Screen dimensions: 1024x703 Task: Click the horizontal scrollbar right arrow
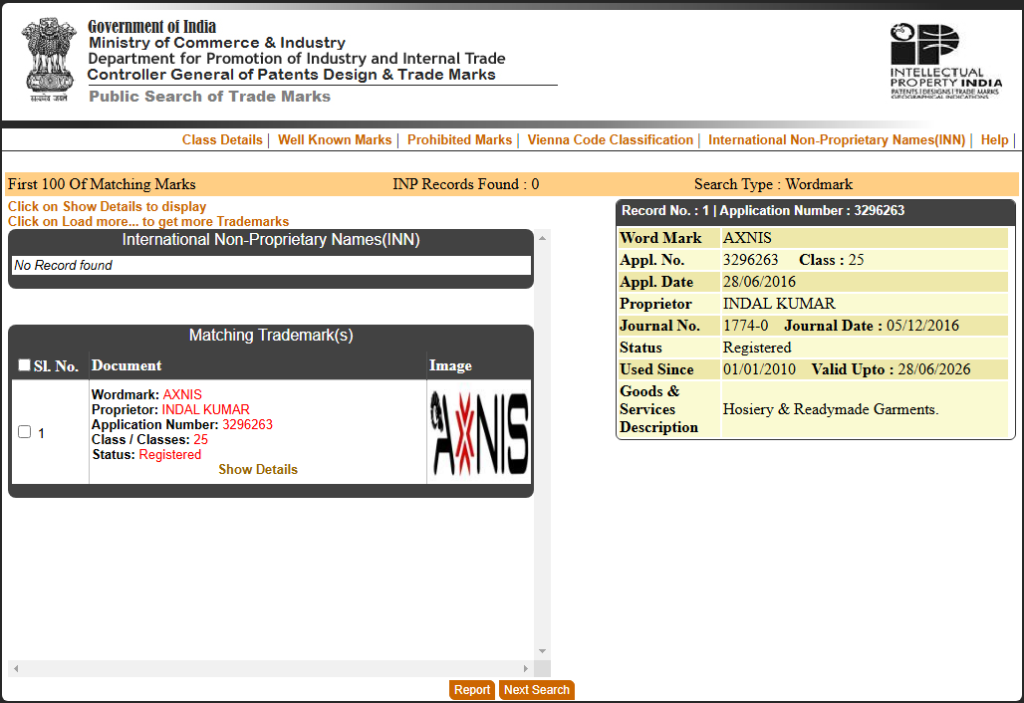tap(526, 668)
